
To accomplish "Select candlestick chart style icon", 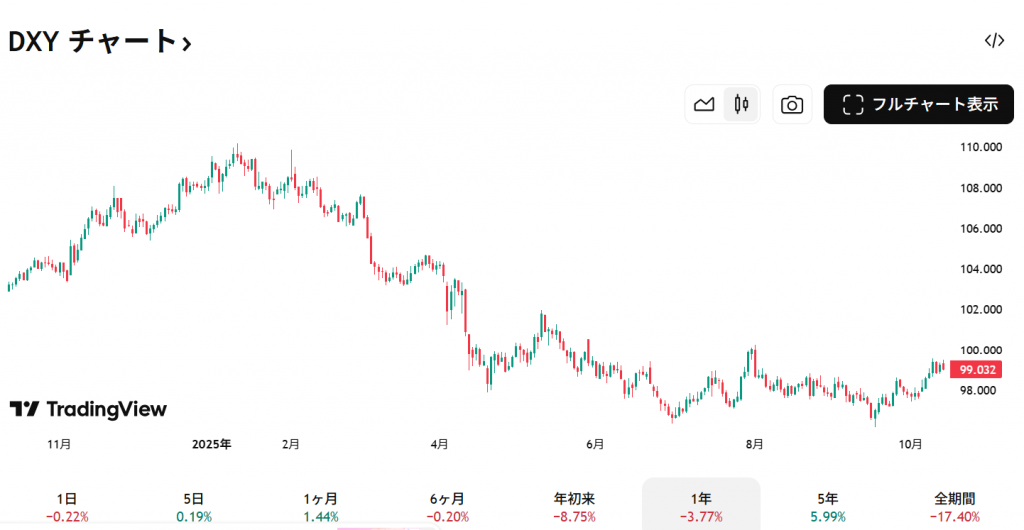I will (741, 104).
